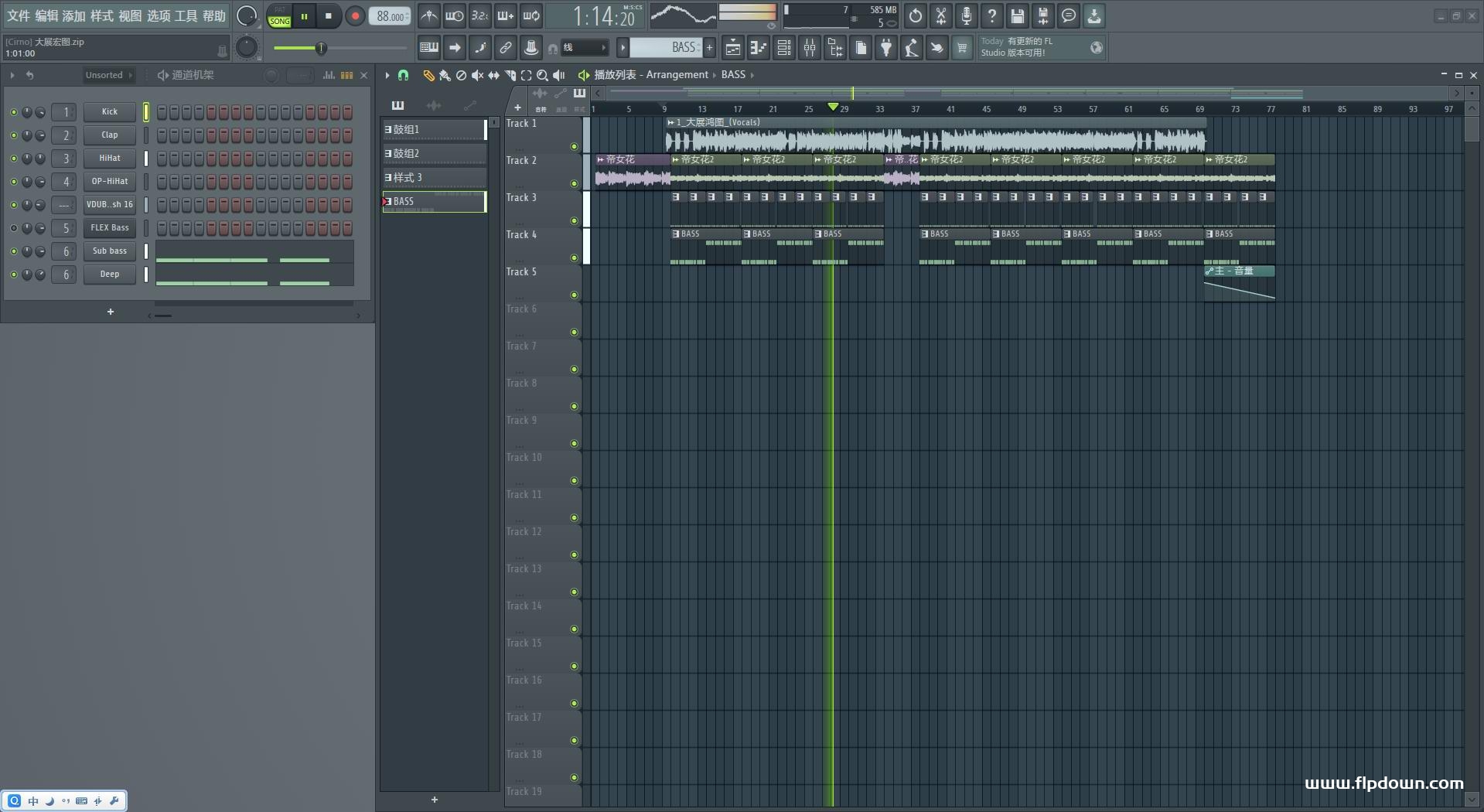Select the paint brush tool in playlist
The height and width of the screenshot is (812, 1484).
[445, 75]
